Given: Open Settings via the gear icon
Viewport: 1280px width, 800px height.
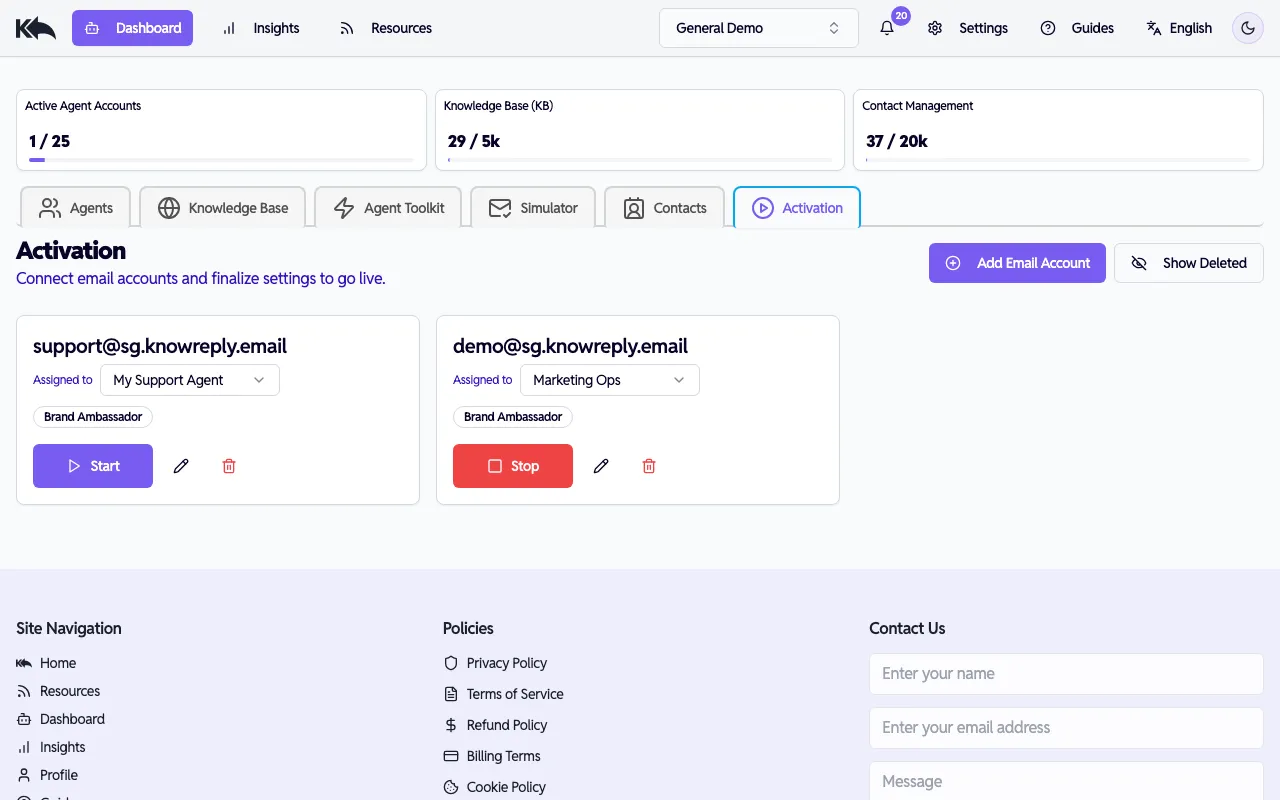Looking at the screenshot, I should click(x=934, y=28).
